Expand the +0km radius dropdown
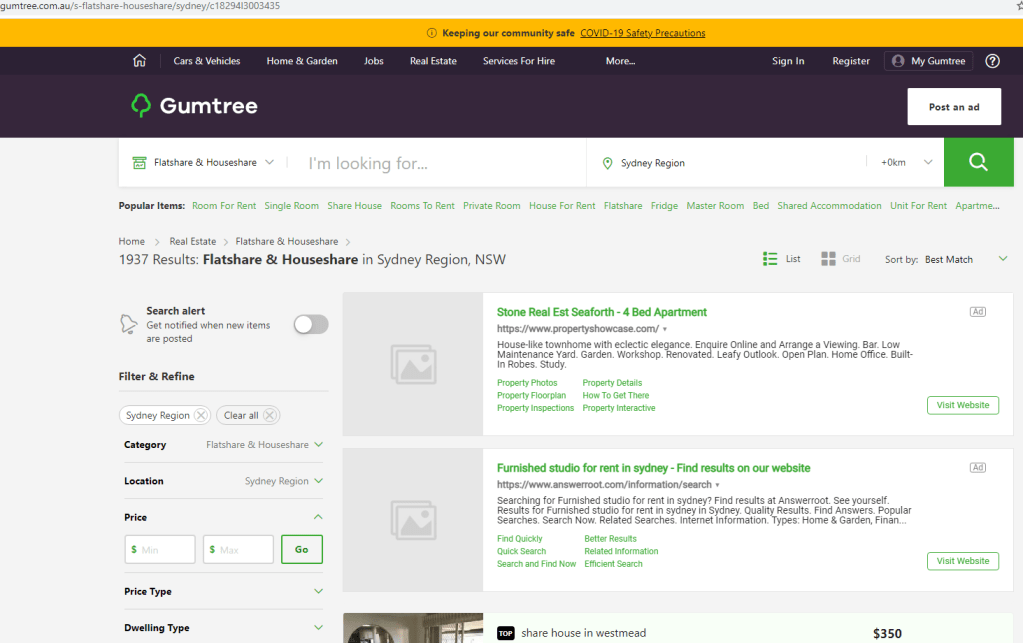The height and width of the screenshot is (643, 1023). [x=907, y=162]
